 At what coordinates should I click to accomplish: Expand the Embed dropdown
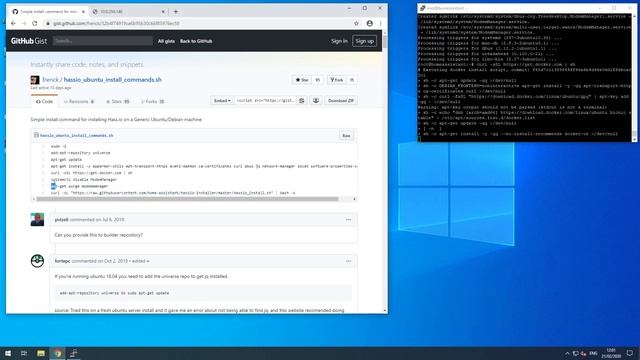coord(222,101)
